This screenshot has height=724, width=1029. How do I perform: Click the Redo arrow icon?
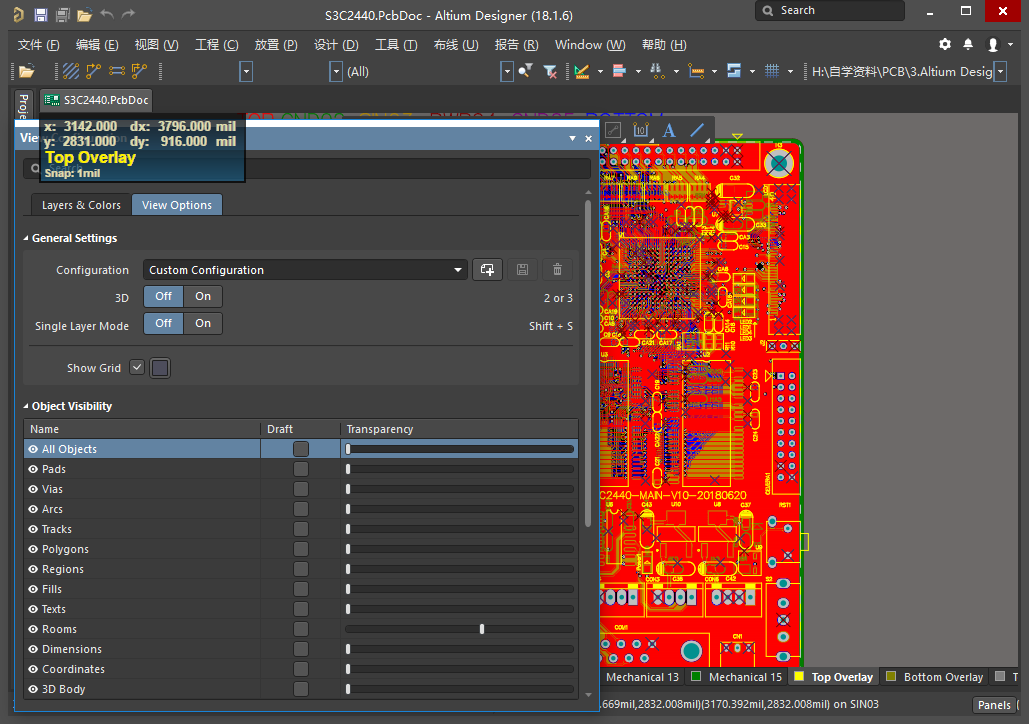click(129, 14)
